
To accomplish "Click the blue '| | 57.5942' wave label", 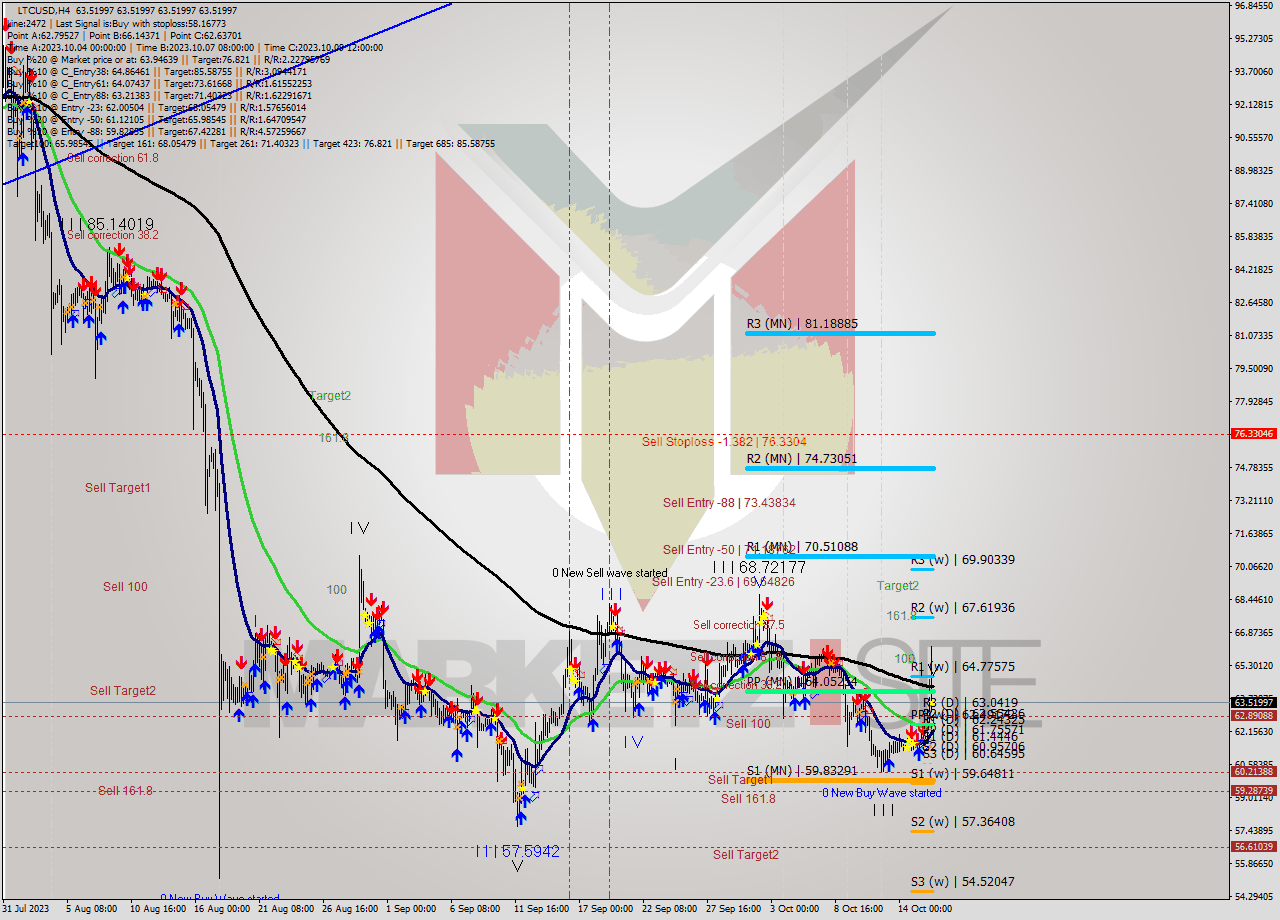I will click(517, 851).
